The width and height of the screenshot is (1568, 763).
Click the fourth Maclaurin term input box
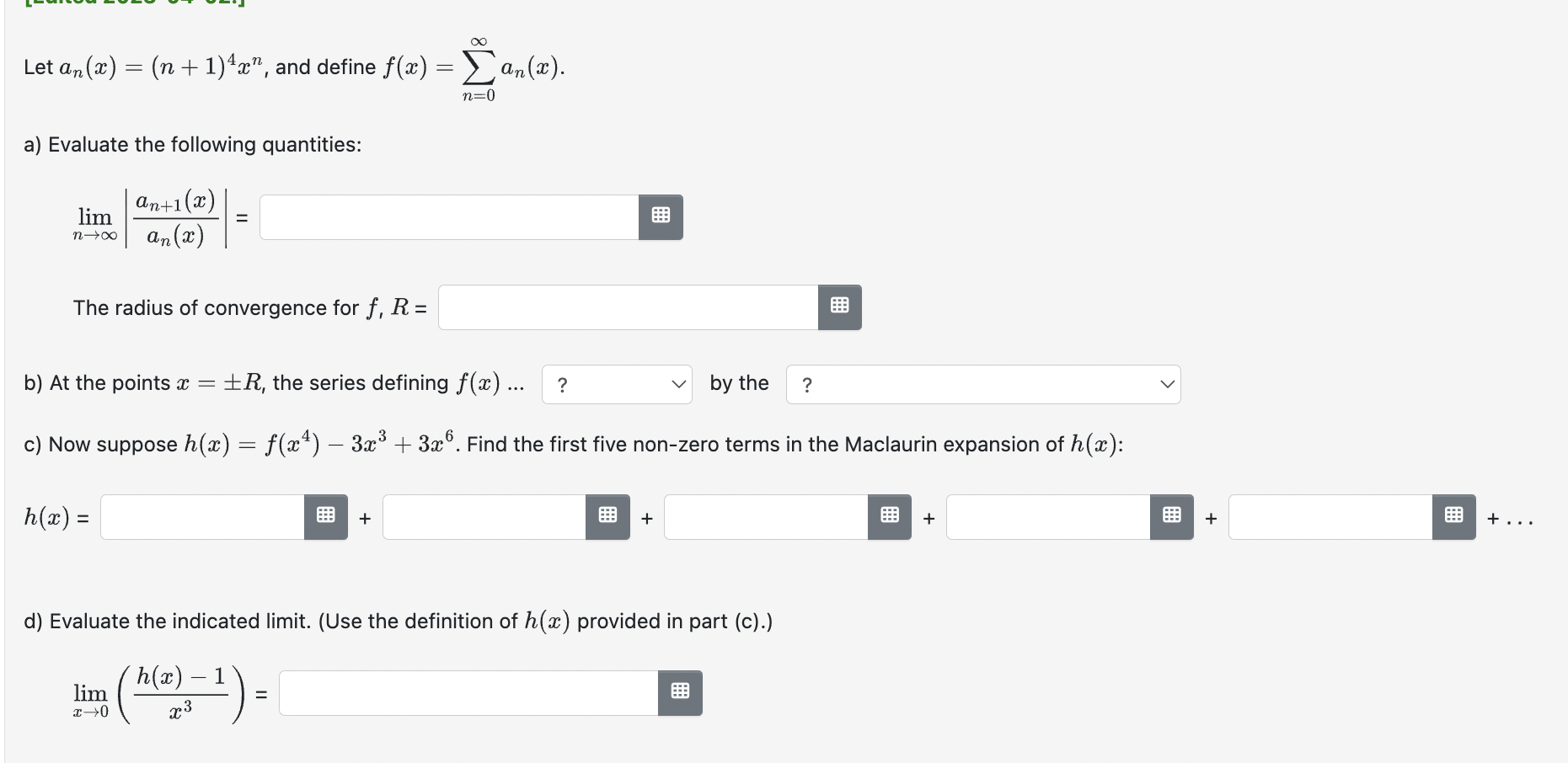coord(1049,517)
